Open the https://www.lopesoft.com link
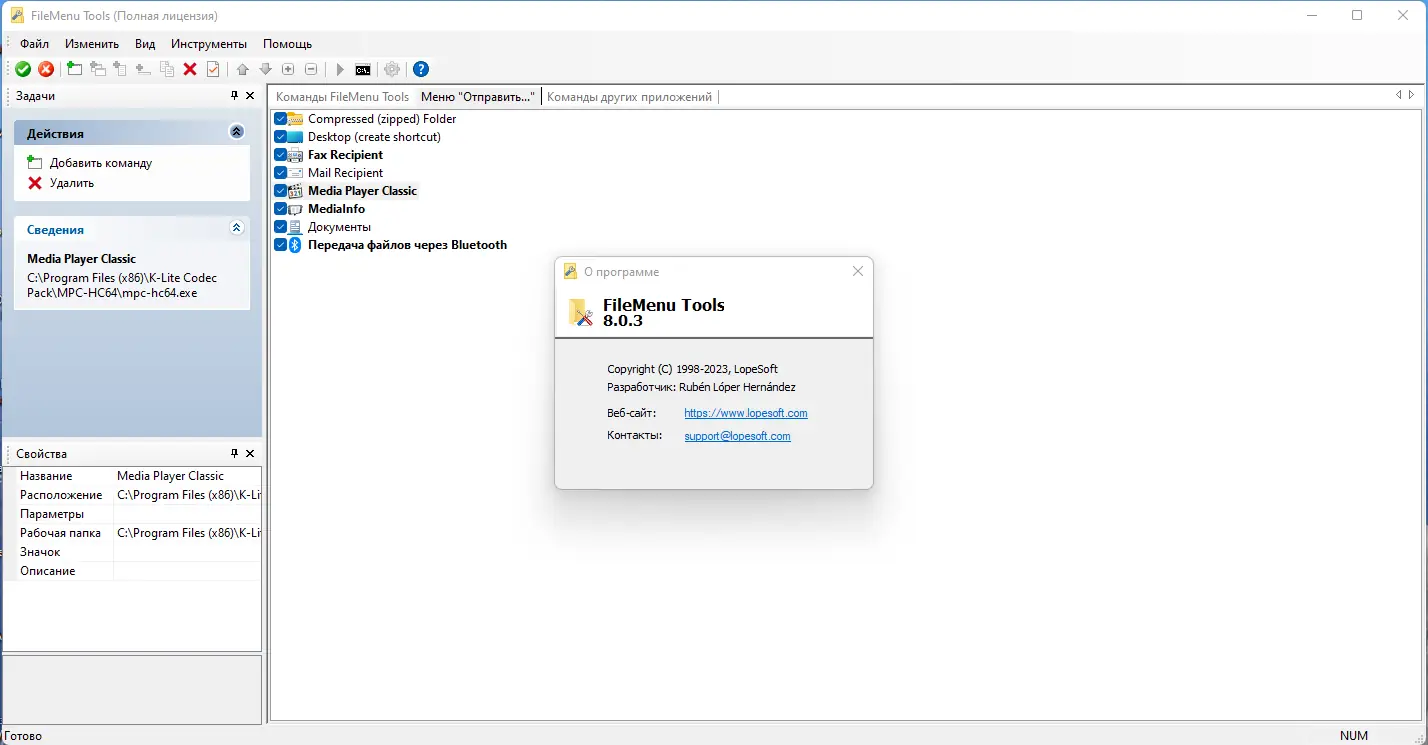The height and width of the screenshot is (745, 1428). (x=746, y=412)
